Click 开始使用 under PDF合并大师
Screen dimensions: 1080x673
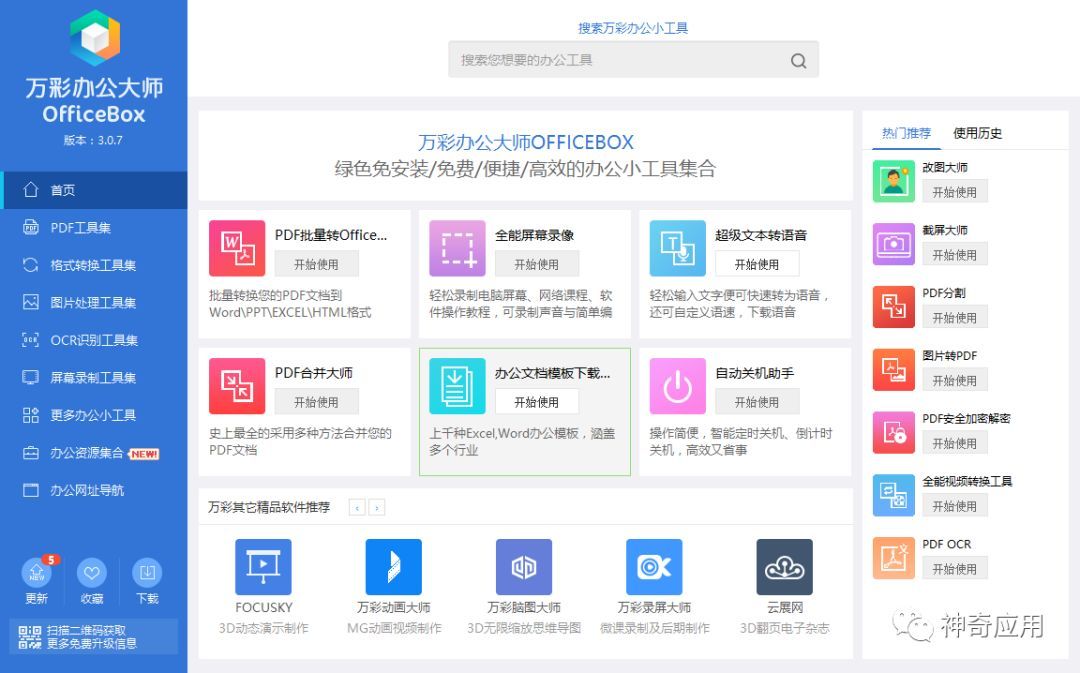point(316,402)
